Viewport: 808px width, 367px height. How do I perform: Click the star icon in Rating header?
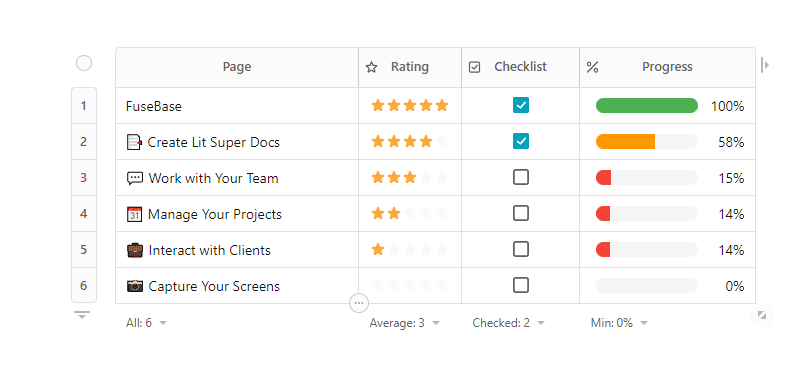[x=372, y=67]
